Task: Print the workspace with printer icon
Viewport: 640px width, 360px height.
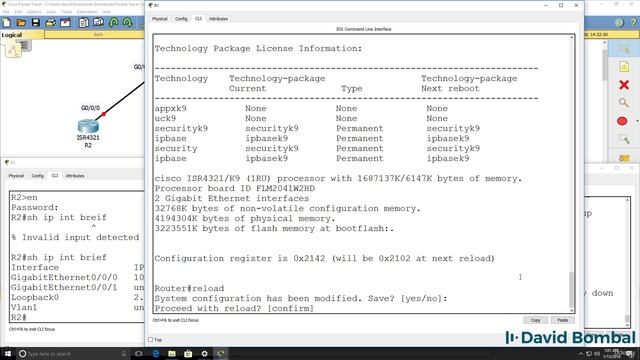Action: [x=51, y=22]
